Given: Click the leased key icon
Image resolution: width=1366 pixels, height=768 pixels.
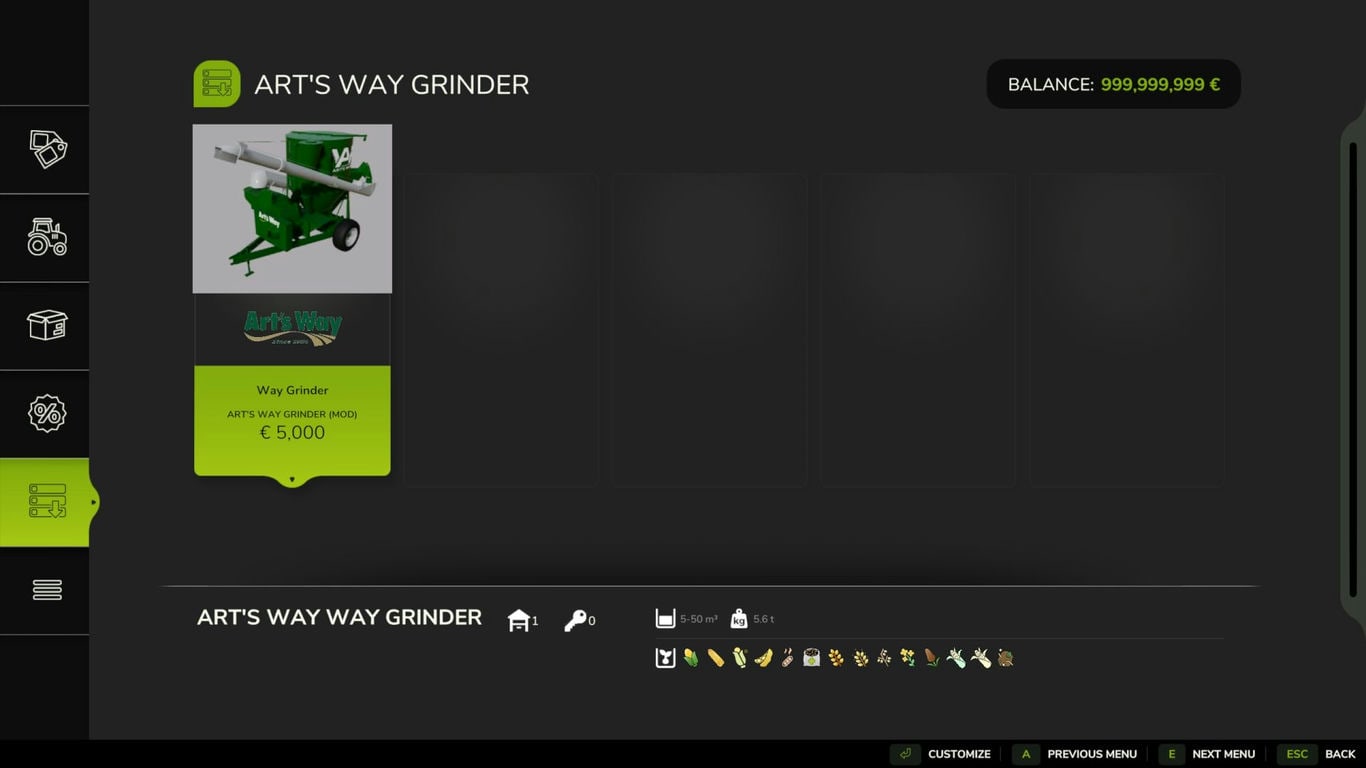Looking at the screenshot, I should click(575, 620).
